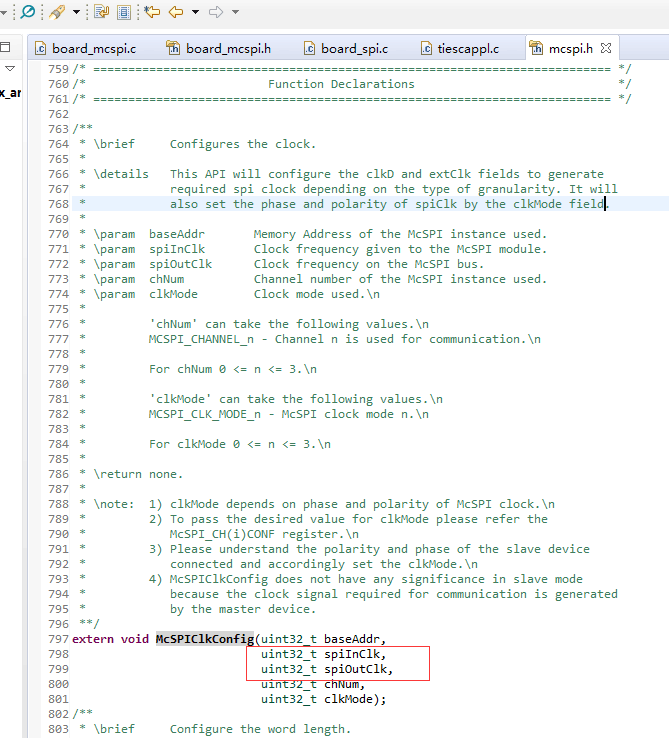Screen dimensions: 669x738
Task: Click '\brief Configures the clock.' line
Action: point(205,144)
